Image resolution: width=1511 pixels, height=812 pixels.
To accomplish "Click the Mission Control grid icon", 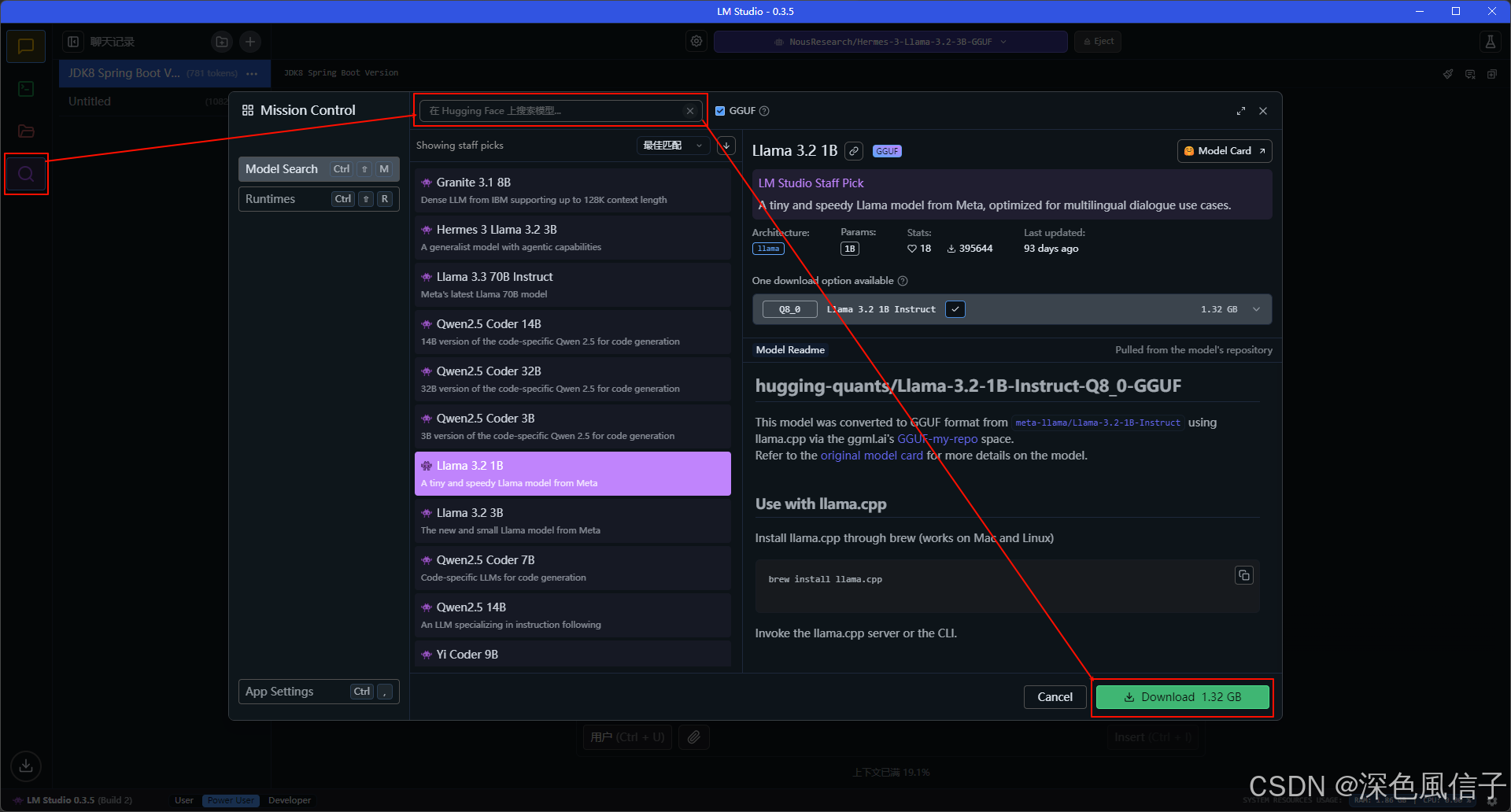I will (x=248, y=111).
